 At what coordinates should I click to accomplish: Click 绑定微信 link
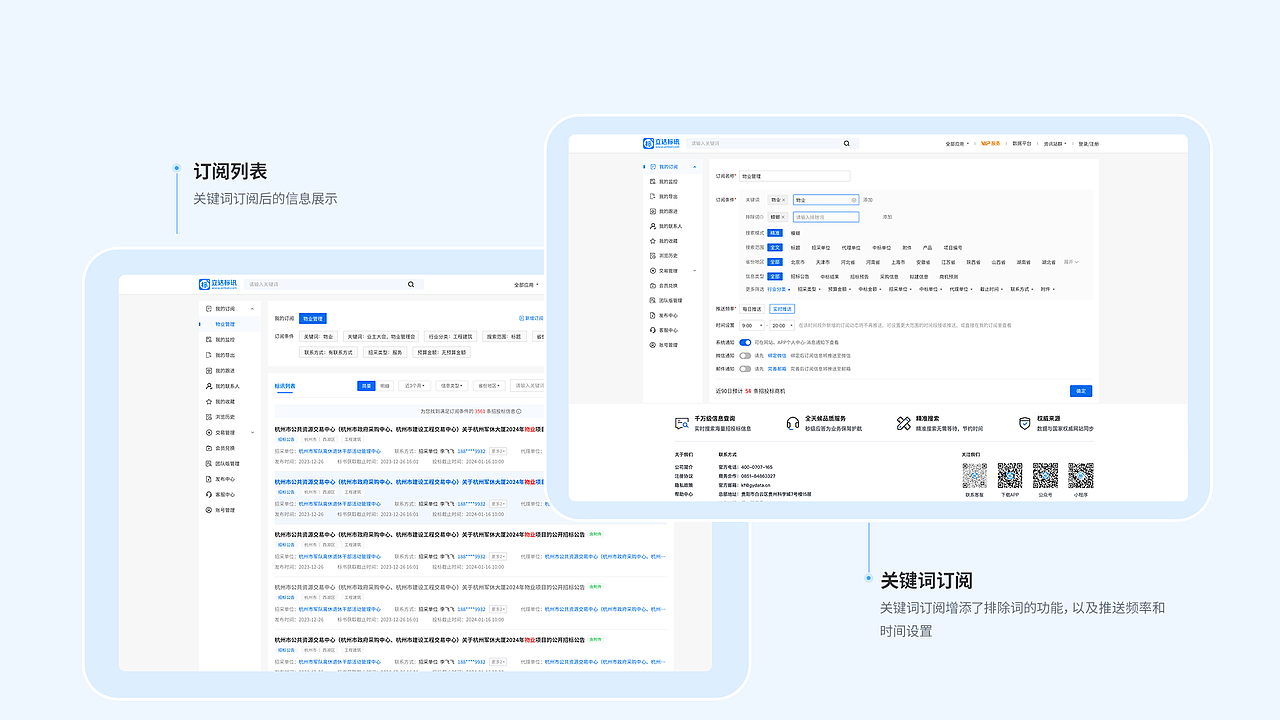point(777,355)
